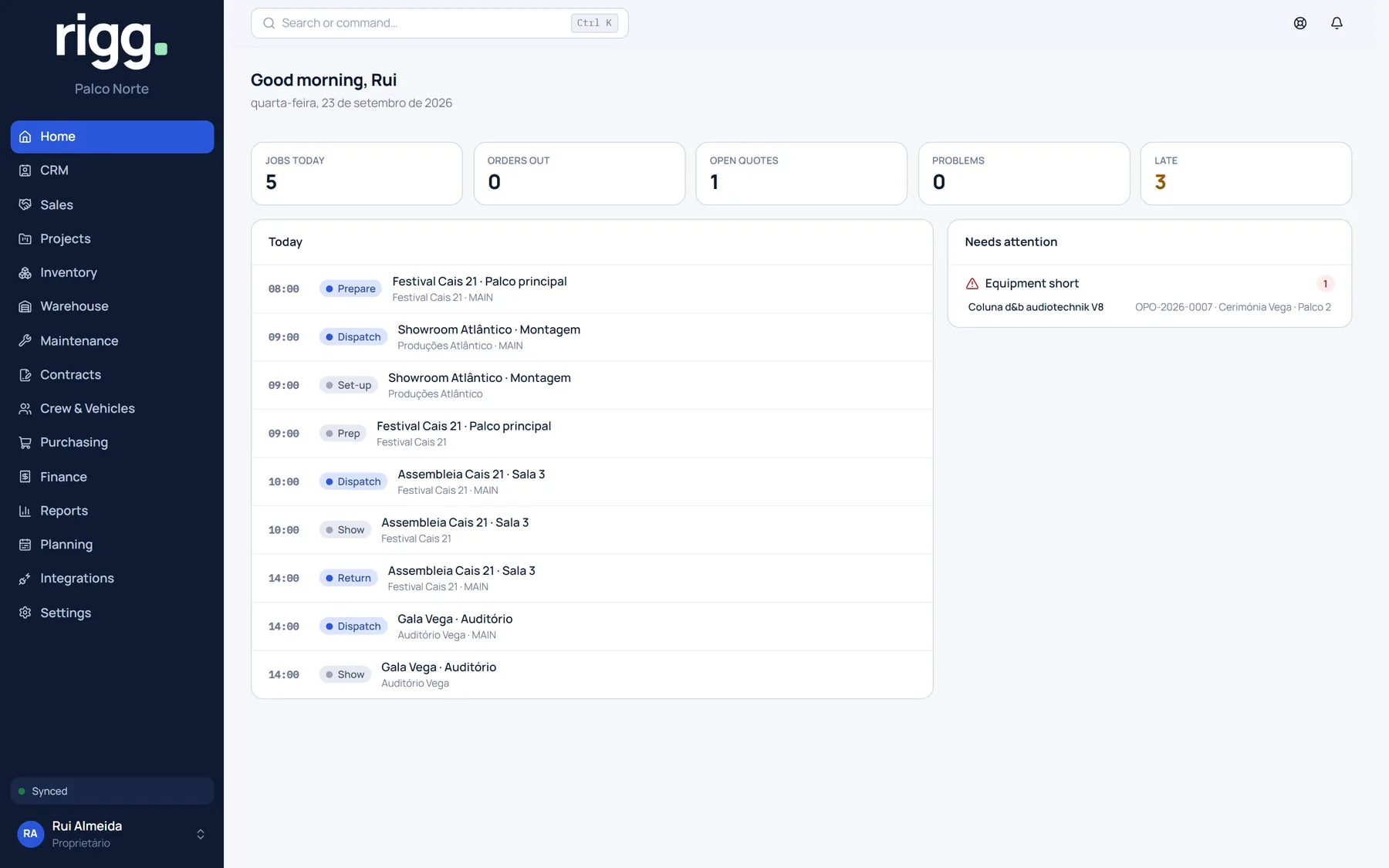This screenshot has height=868, width=1389.
Task: Open the Jobs Today card
Action: [357, 174]
